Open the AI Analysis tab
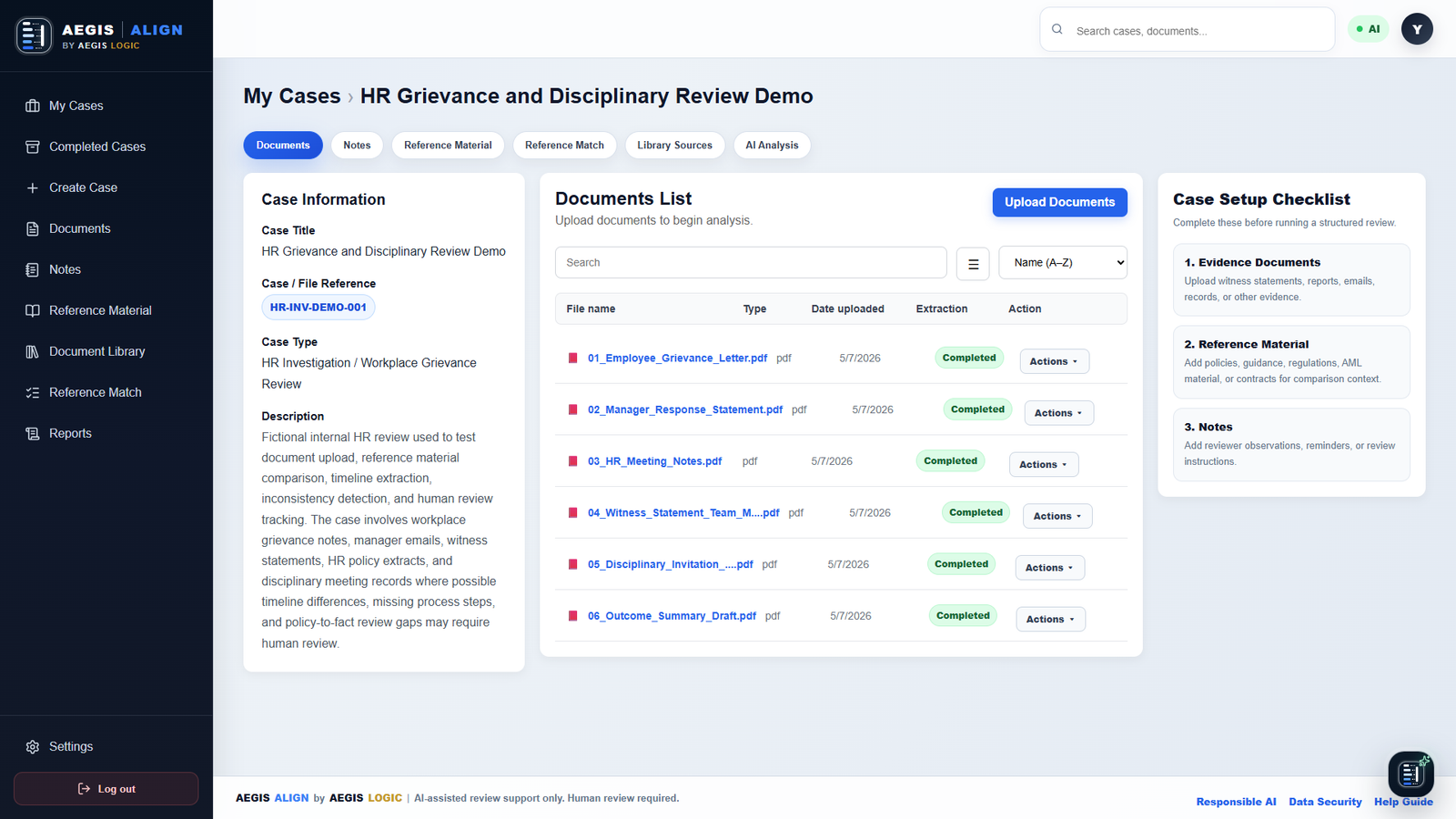Image resolution: width=1456 pixels, height=819 pixels. 772,146
